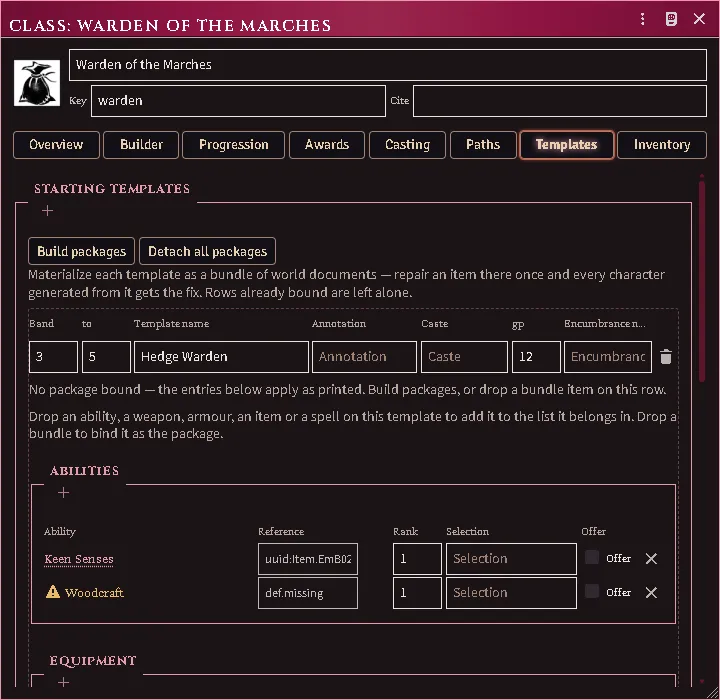Click the 'Reference' column header
The height and width of the screenshot is (700, 720).
click(281, 531)
